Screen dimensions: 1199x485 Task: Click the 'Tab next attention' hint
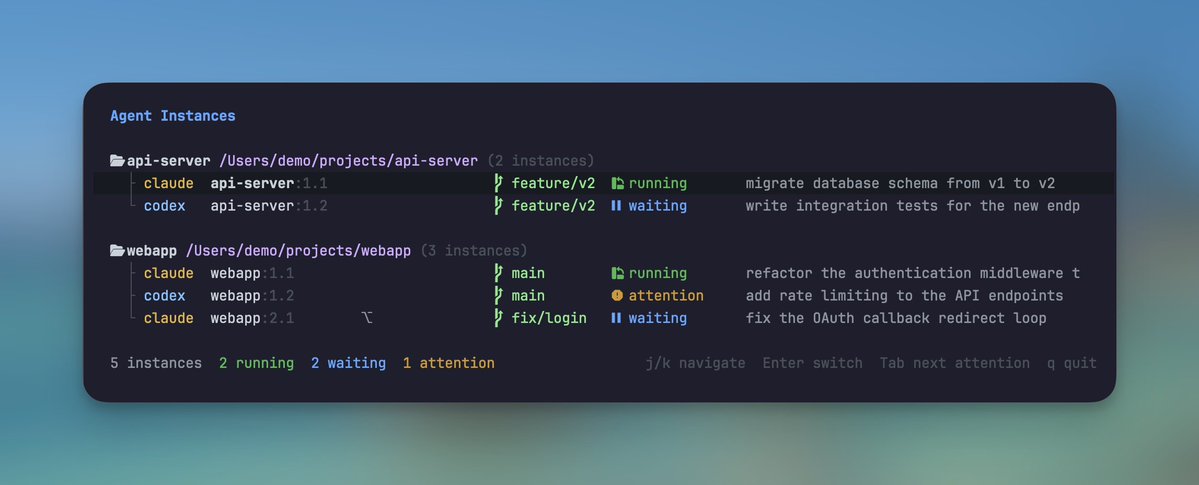[x=955, y=363]
